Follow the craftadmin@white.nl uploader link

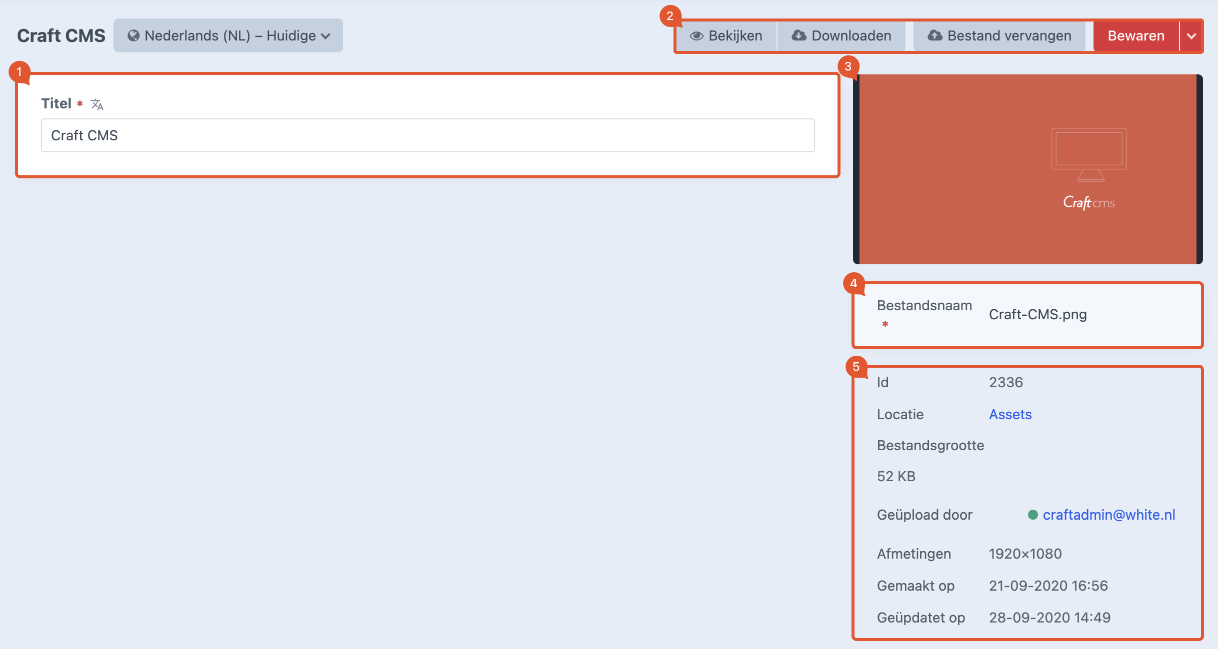[x=1108, y=515]
